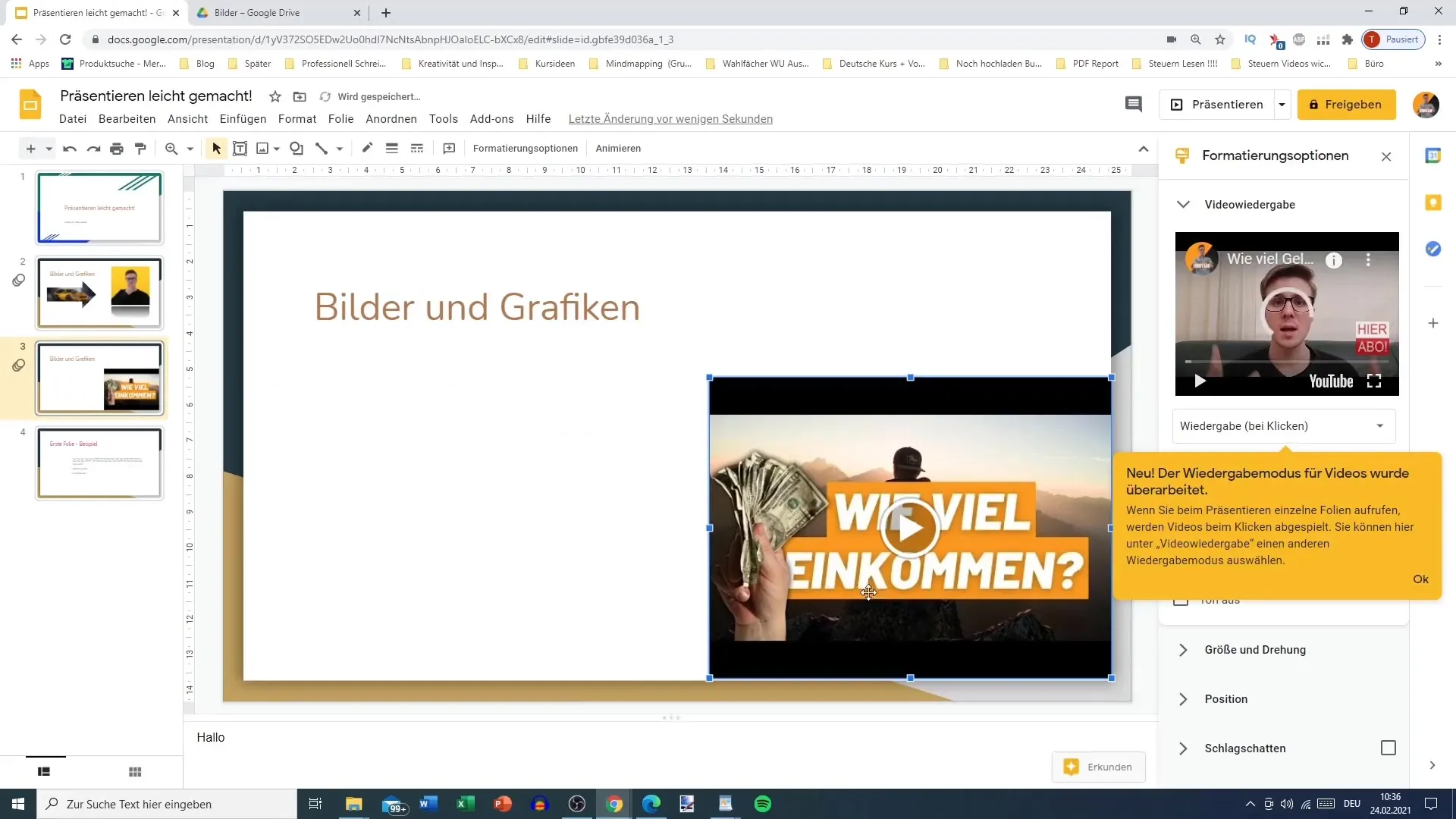
Task: Click the undo arrow in toolbar
Action: 70,149
